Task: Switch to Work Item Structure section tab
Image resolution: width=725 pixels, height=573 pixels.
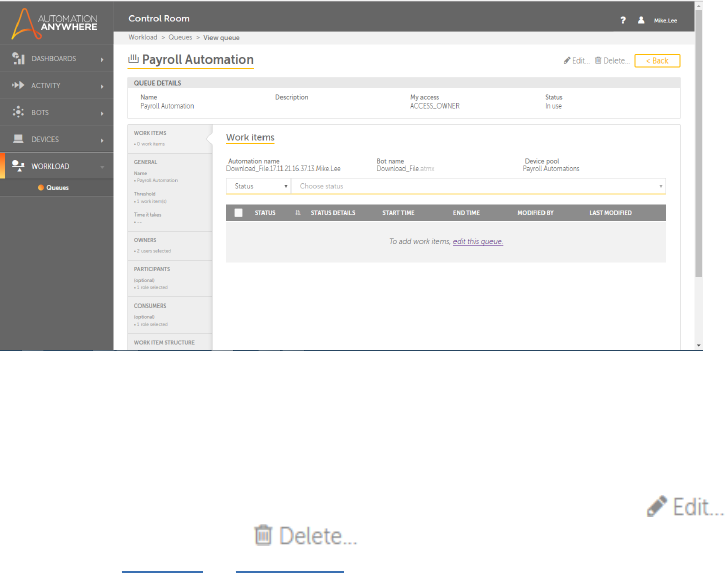Action: coord(170,342)
